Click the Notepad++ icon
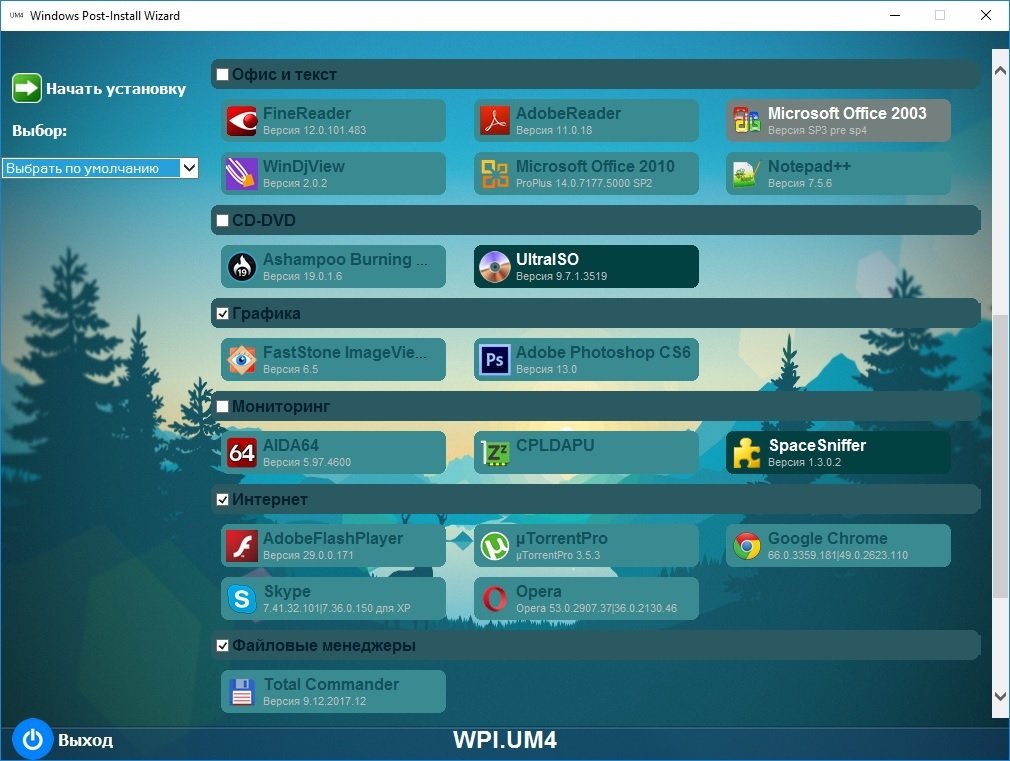This screenshot has height=761, width=1010. coord(747,174)
